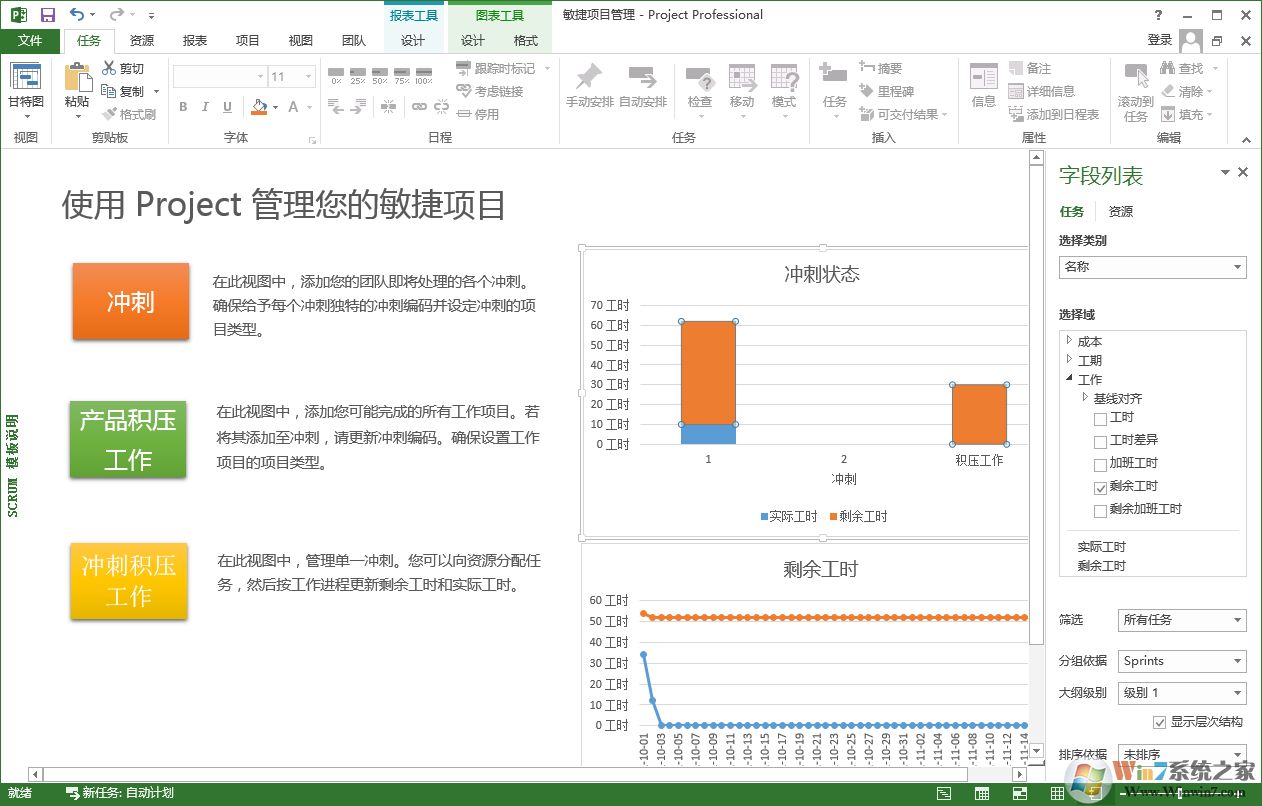Enable the 工时 field checkbox
This screenshot has width=1262, height=806.
tap(1101, 418)
